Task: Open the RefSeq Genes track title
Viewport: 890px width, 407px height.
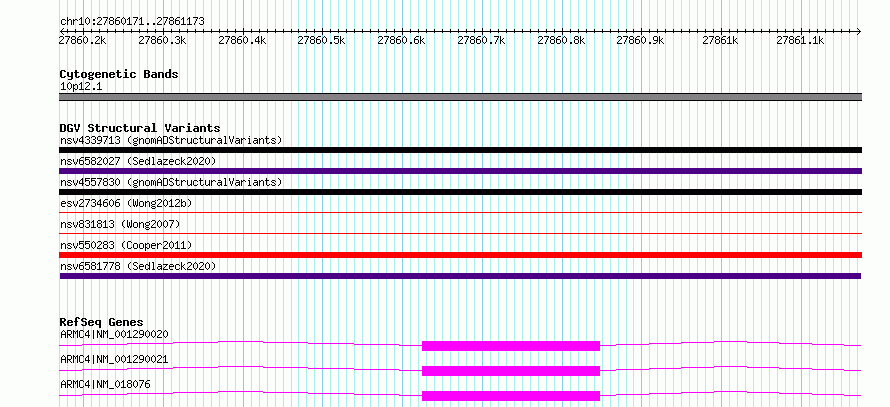Action: [x=102, y=322]
